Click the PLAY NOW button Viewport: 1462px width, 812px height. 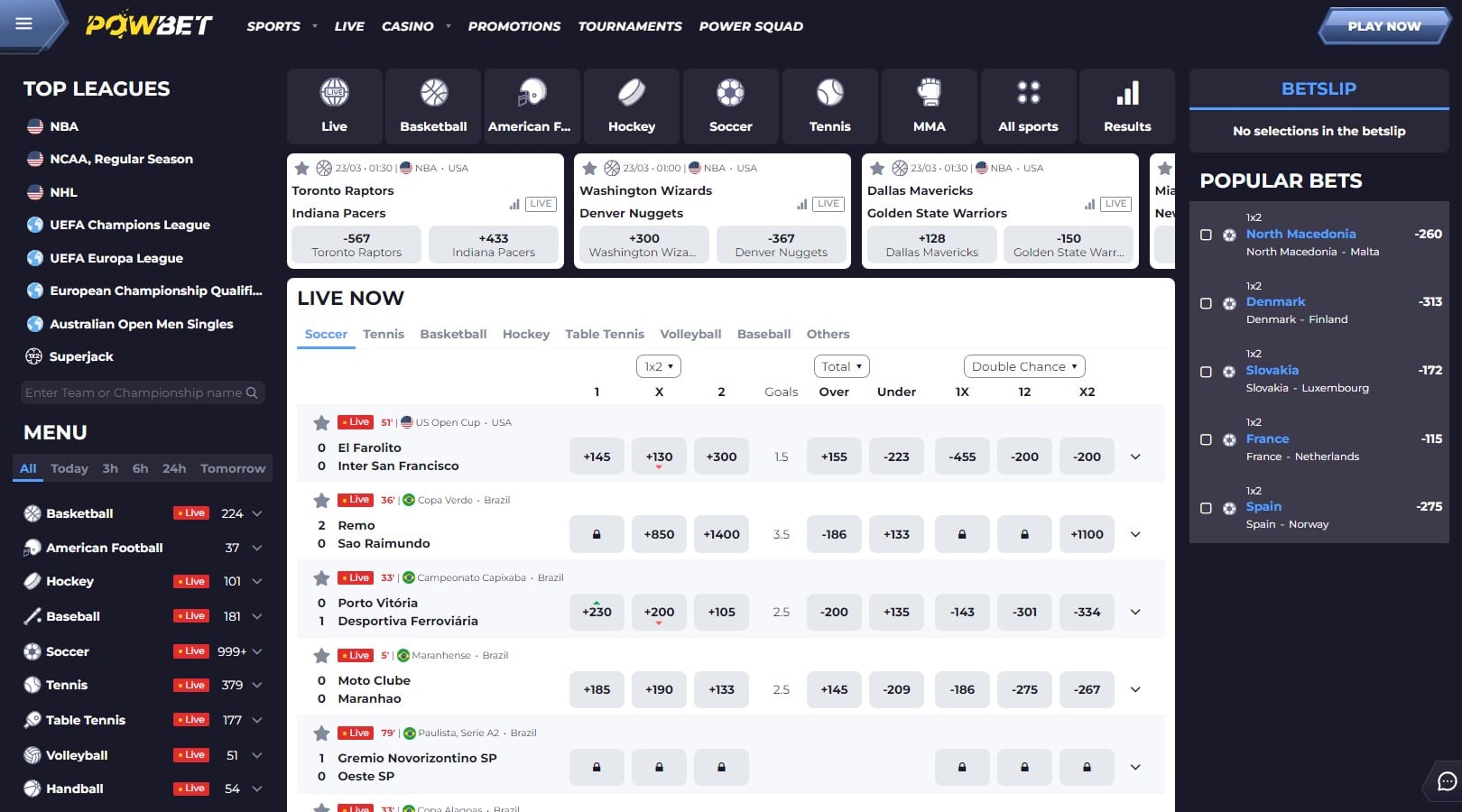click(x=1384, y=26)
